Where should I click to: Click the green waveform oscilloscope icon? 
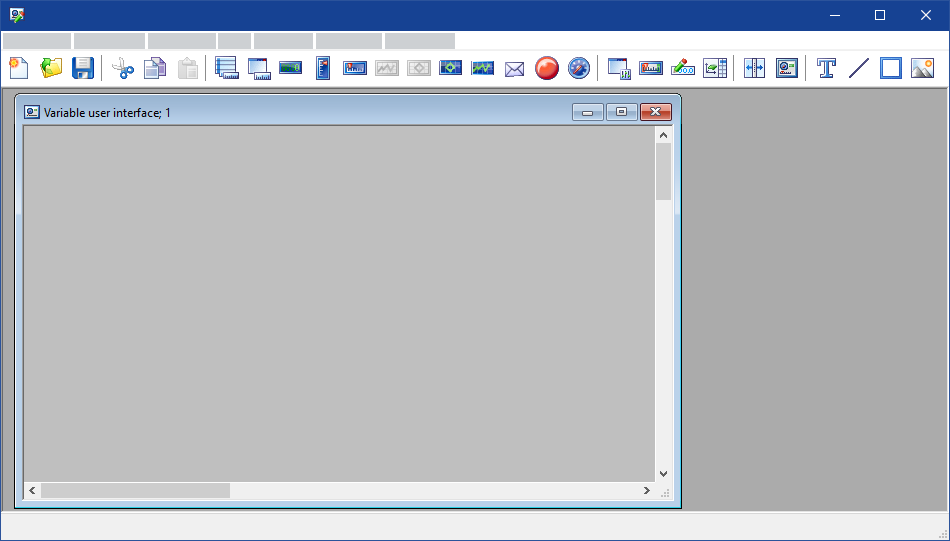click(483, 68)
